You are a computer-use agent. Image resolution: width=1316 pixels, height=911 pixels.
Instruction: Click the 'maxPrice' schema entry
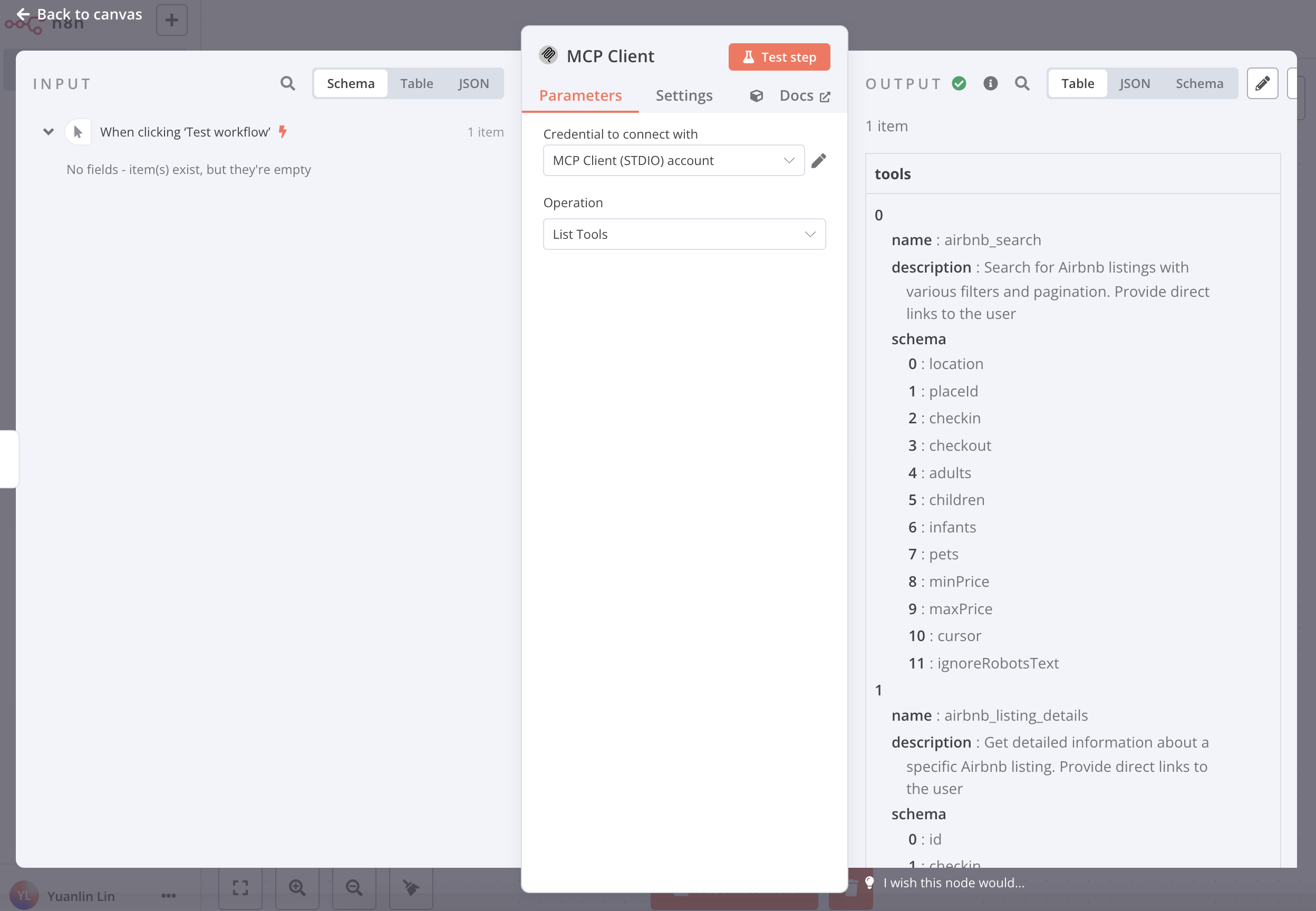[x=961, y=608]
